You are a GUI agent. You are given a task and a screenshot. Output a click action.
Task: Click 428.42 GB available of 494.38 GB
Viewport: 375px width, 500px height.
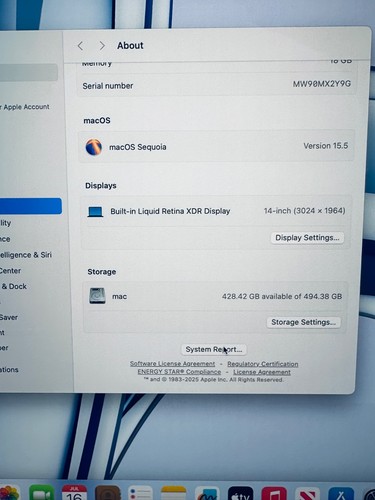click(282, 296)
